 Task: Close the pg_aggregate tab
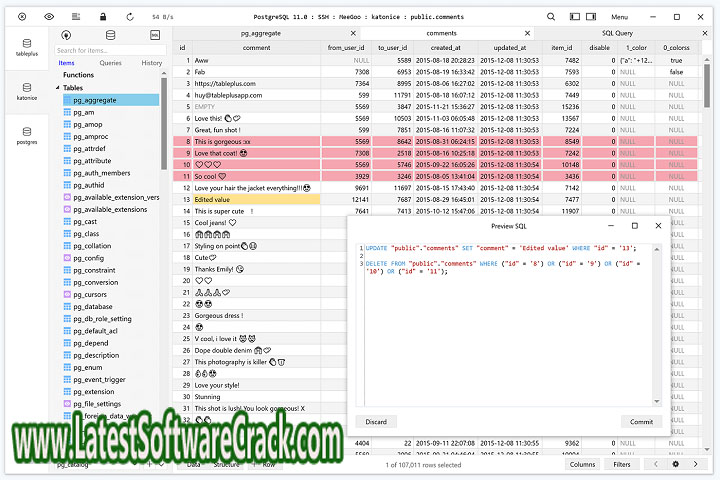[353, 33]
